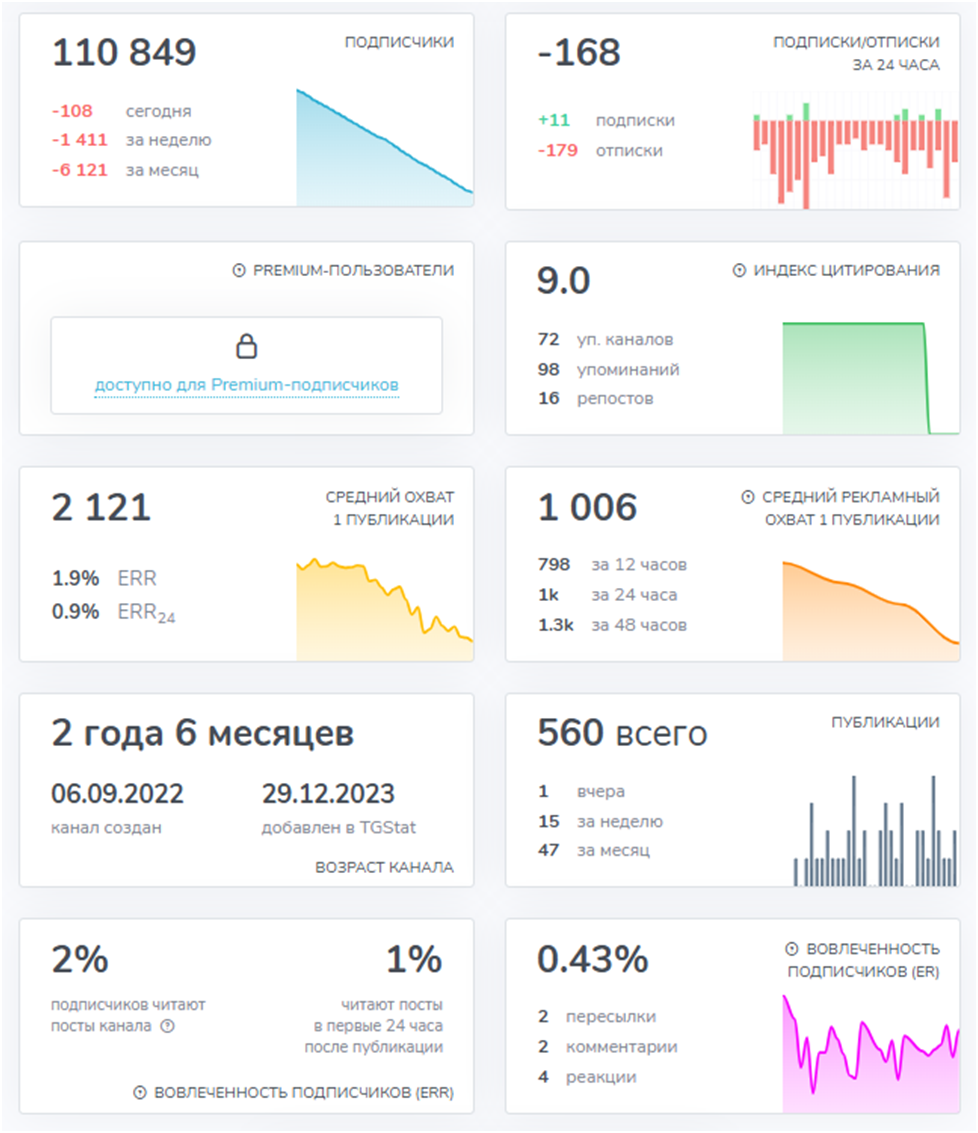978x1133 pixels.
Task: Click the lock icon in Premium card
Action: [x=246, y=347]
